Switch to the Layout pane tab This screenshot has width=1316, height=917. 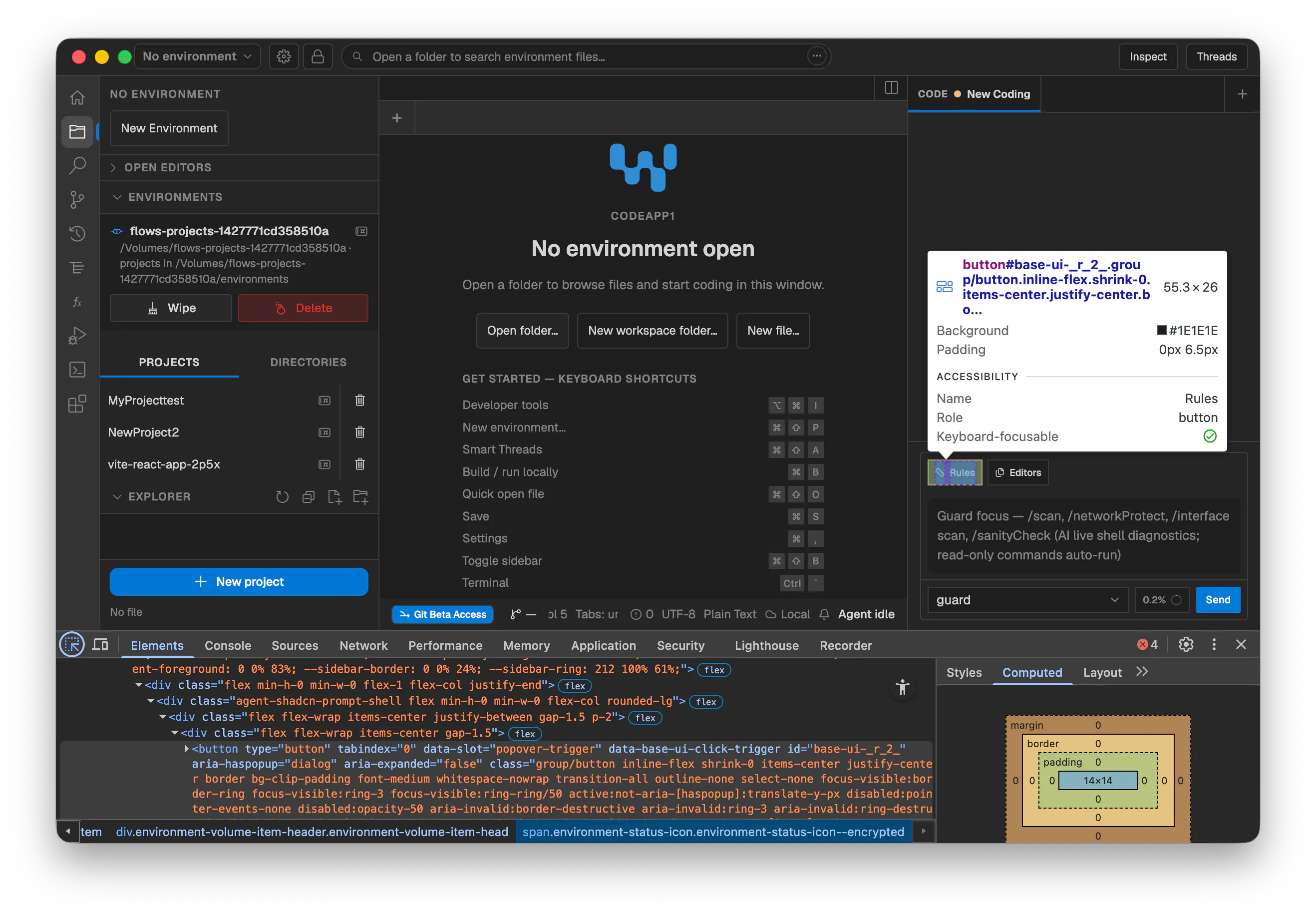click(1102, 672)
